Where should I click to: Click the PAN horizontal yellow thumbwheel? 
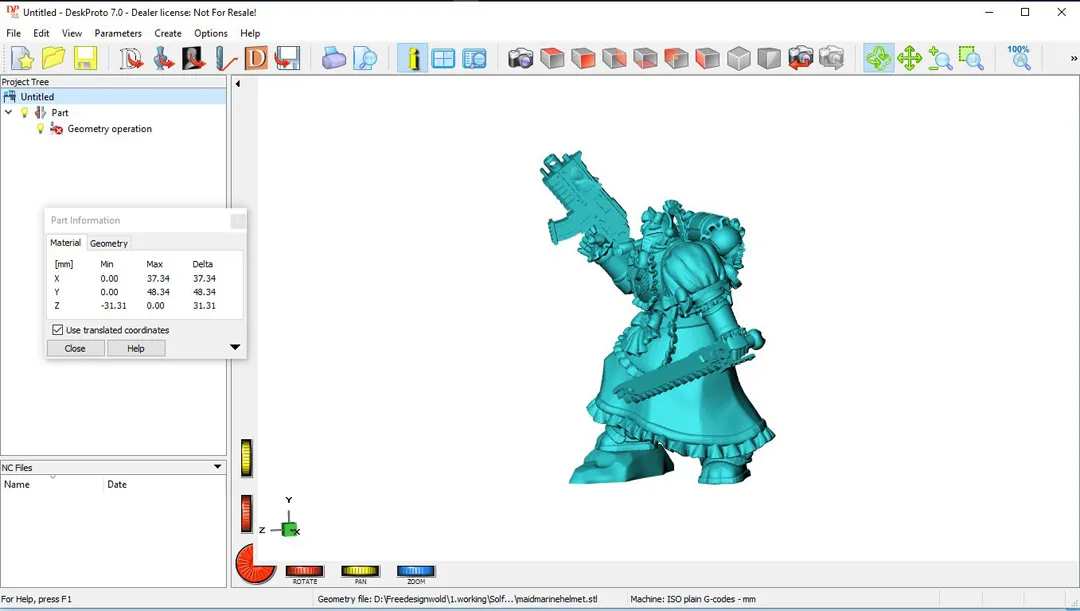tap(360, 570)
